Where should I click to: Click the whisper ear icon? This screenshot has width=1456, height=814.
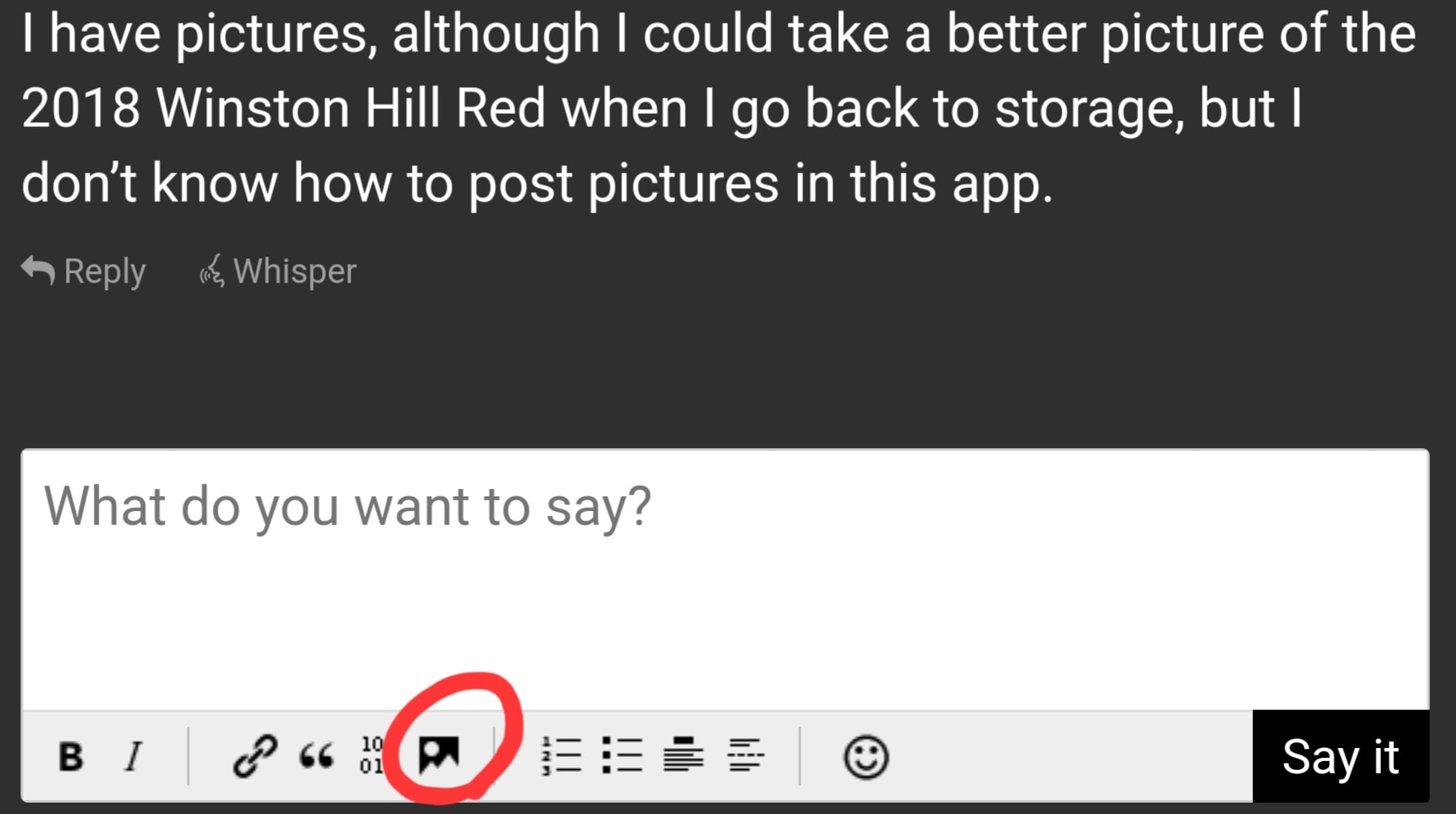pos(211,271)
